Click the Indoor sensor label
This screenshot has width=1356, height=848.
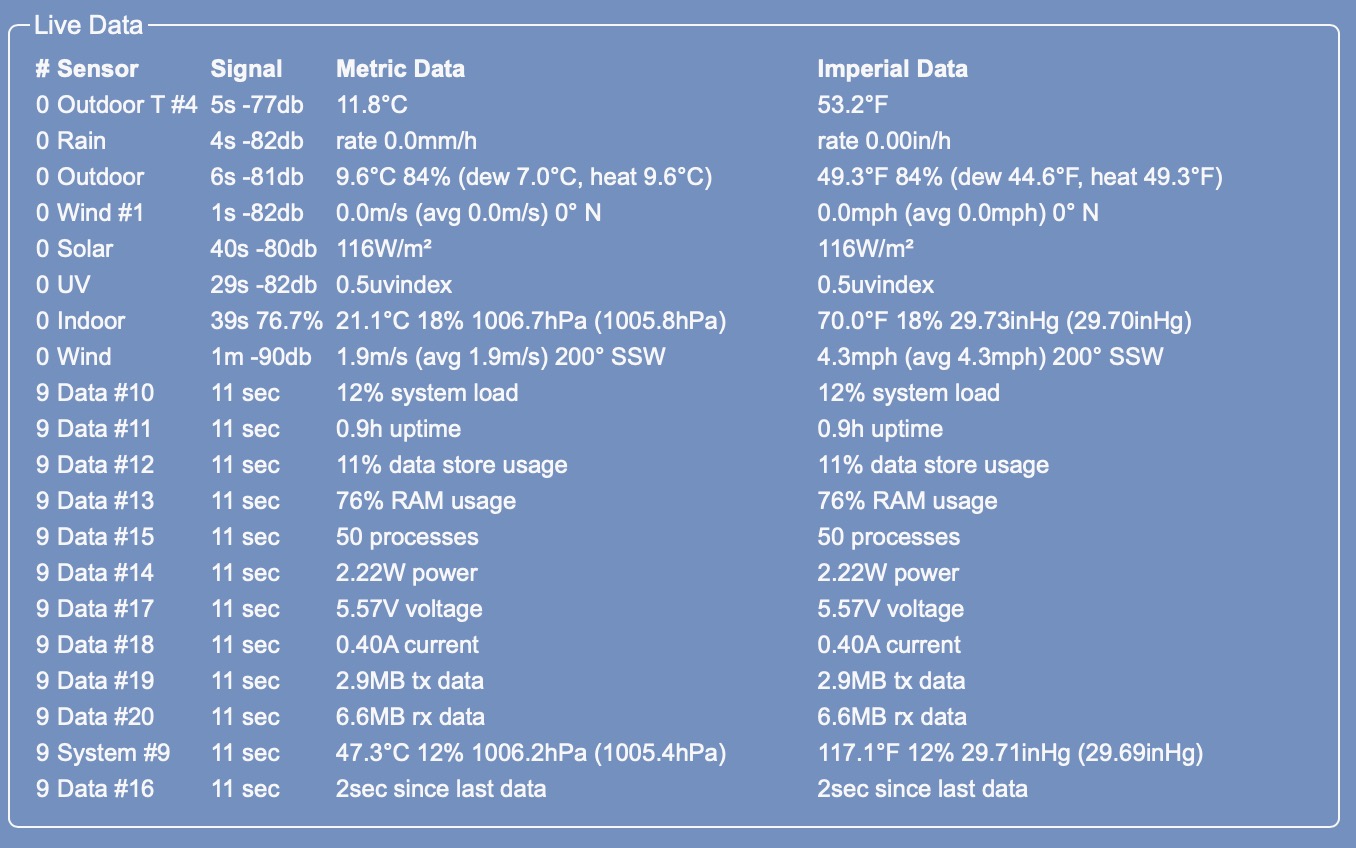pos(91,321)
